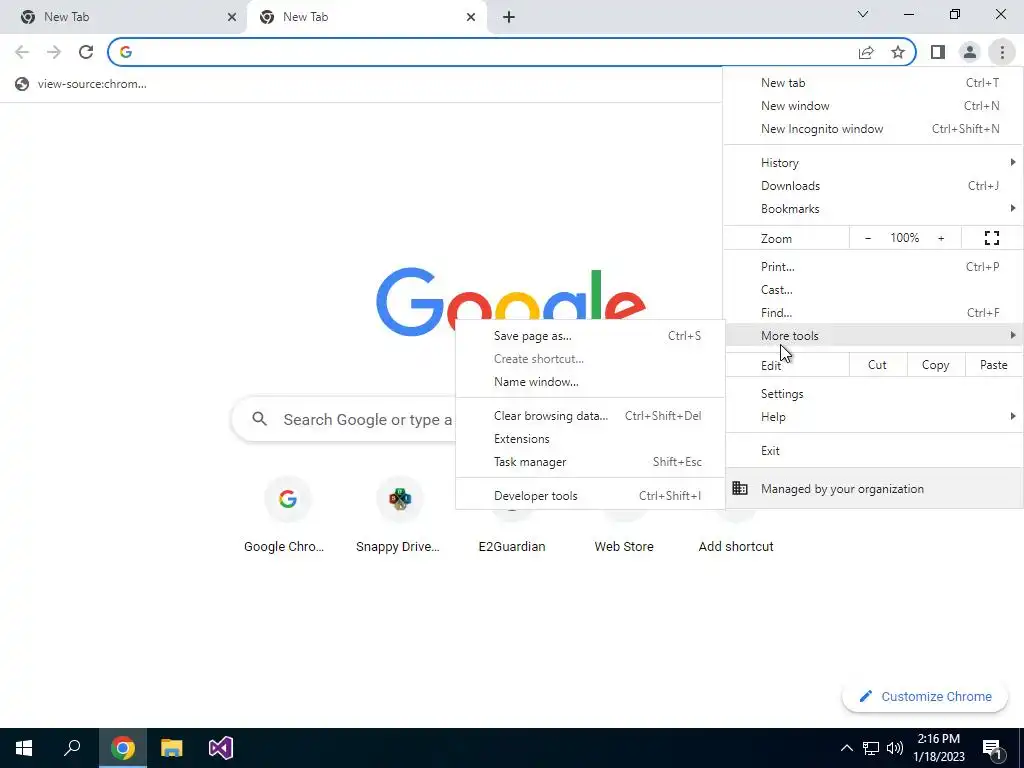Click the three-dot Chrome menu icon

click(x=1002, y=52)
